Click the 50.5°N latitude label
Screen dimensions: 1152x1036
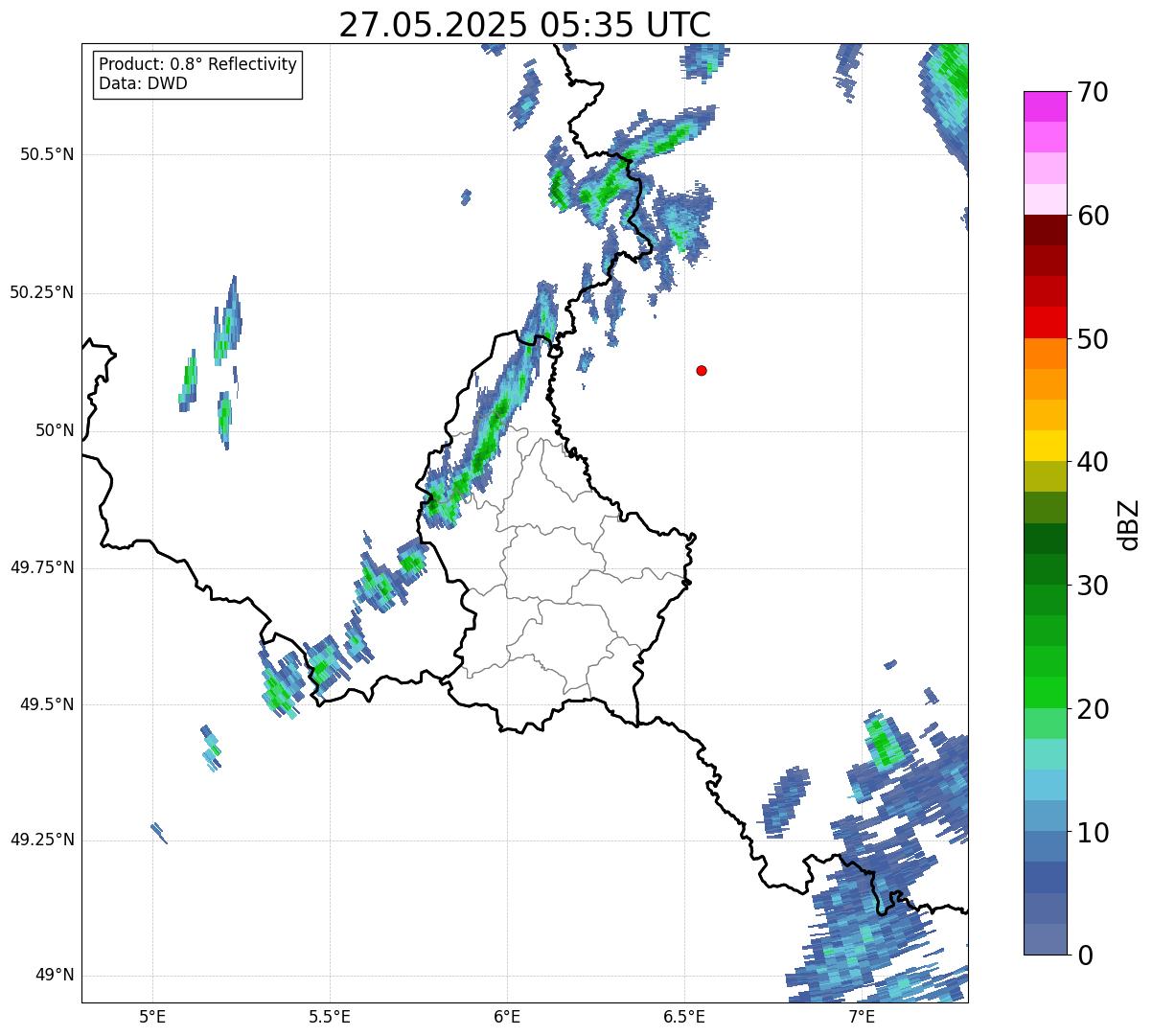pos(47,154)
